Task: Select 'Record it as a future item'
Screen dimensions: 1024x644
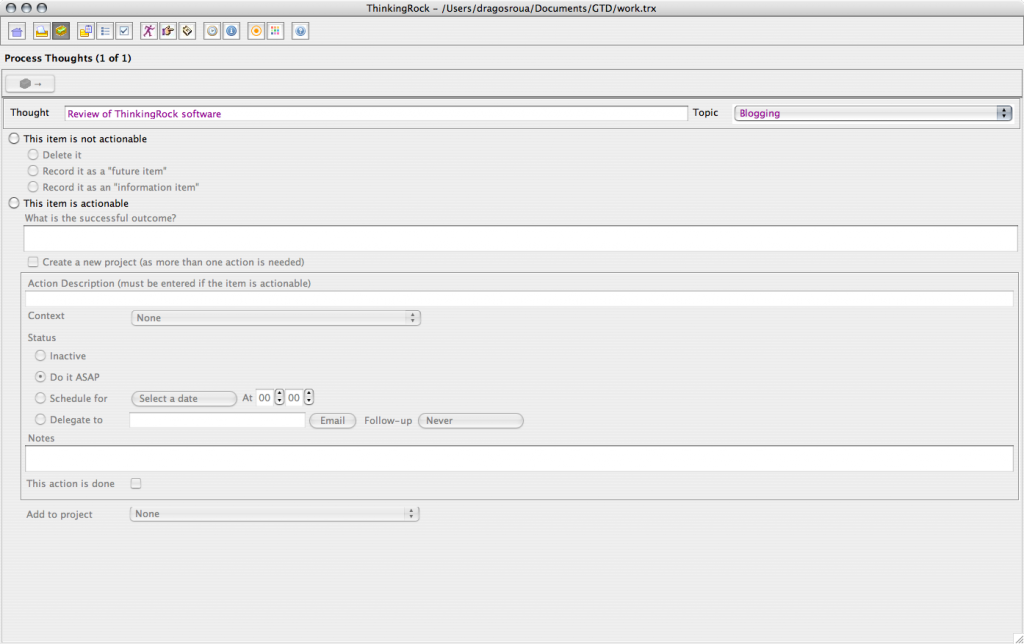Action: coord(33,170)
